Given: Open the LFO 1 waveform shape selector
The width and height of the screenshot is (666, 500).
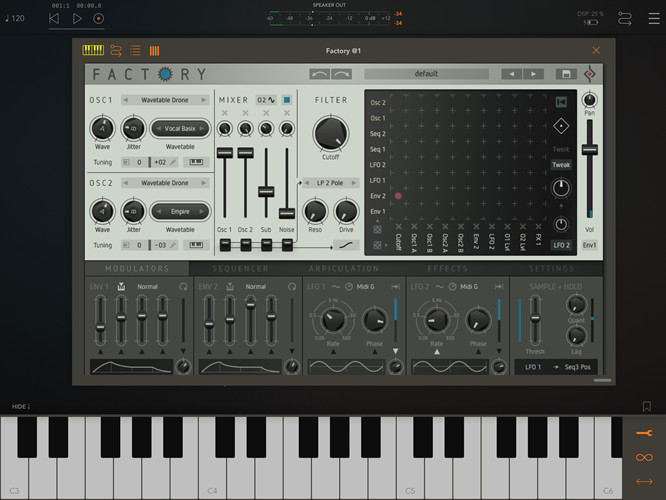Looking at the screenshot, I should tap(336, 287).
